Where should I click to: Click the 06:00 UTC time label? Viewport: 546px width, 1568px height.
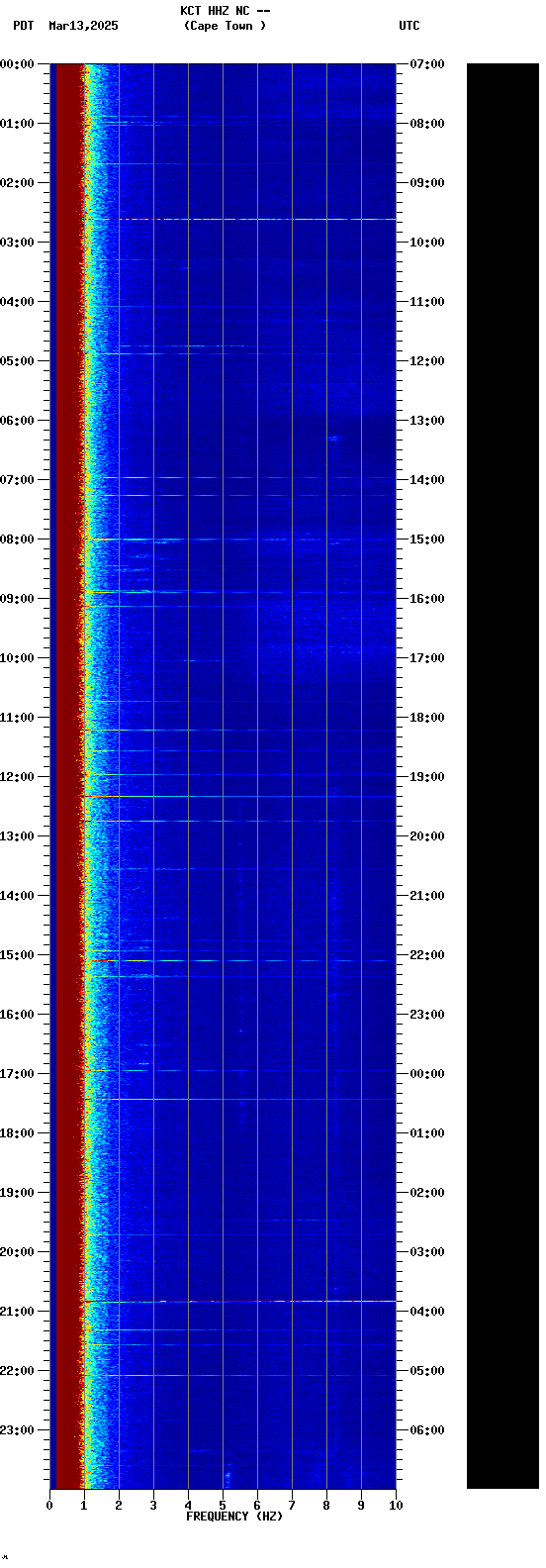427,1430
